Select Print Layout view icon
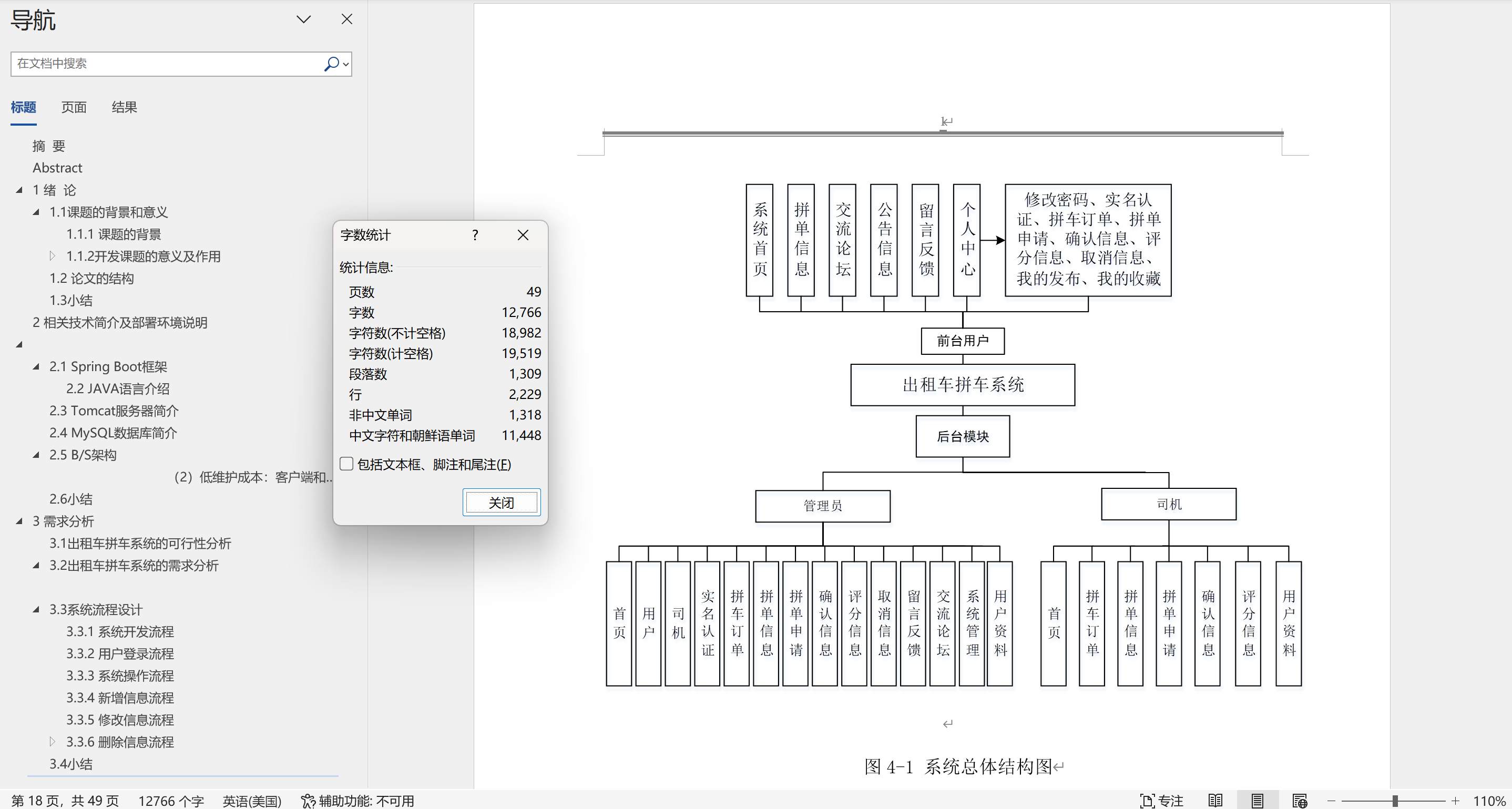1512x809 pixels. (x=1257, y=801)
